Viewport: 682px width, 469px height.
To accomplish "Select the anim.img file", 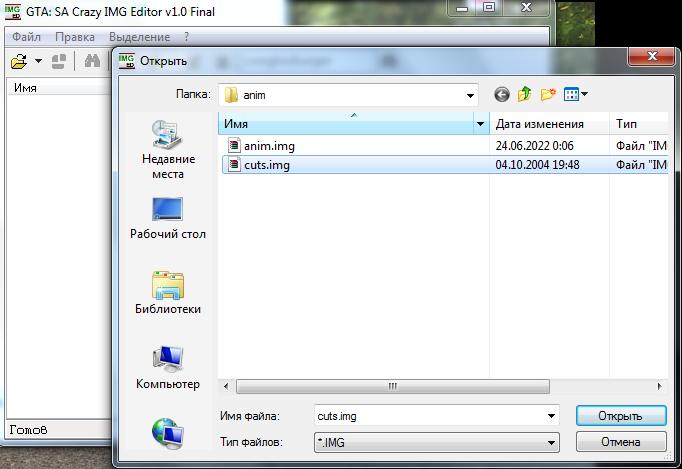I will tap(269, 146).
